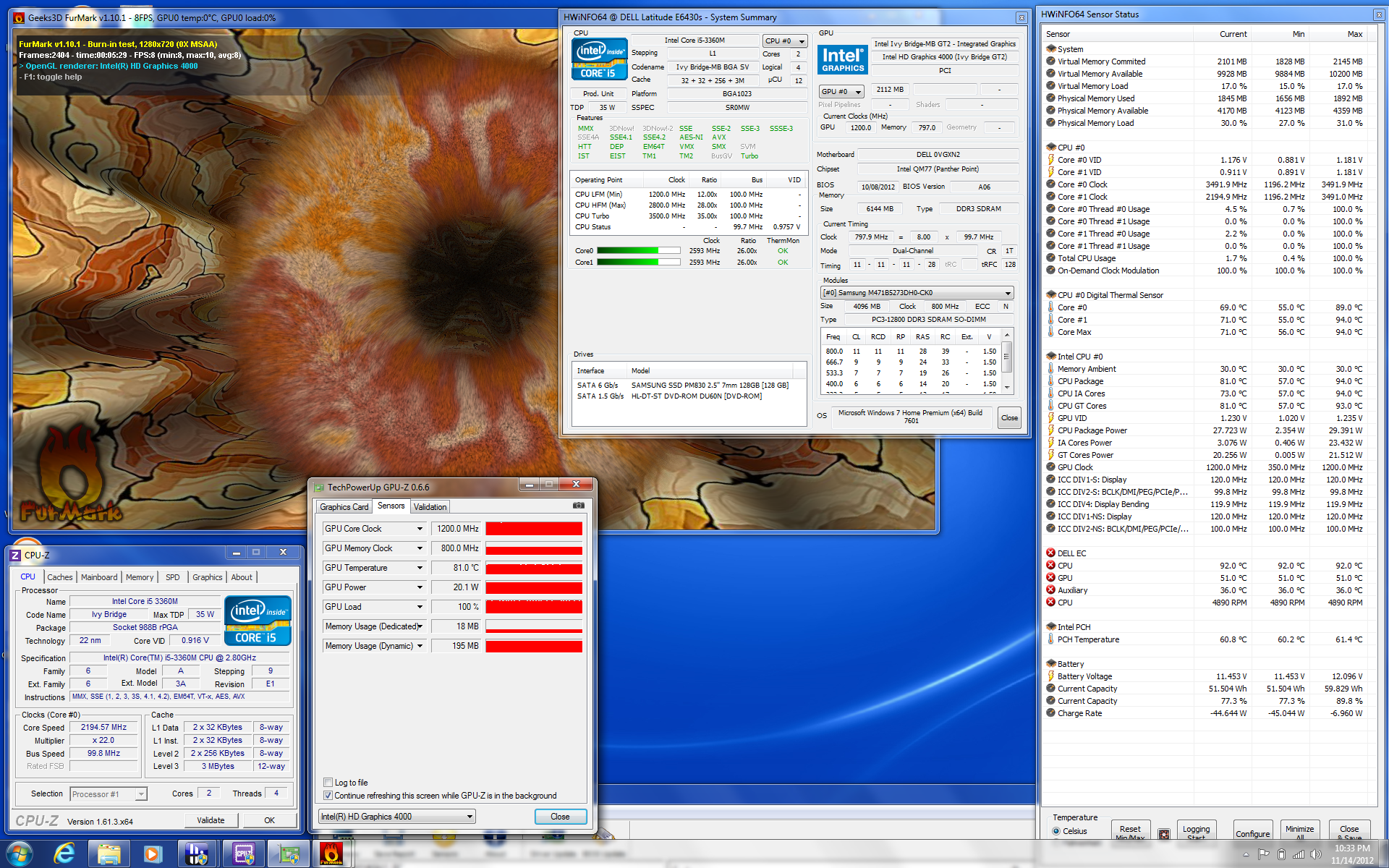Click the CPU-Z taskbar icon
The width and height of the screenshot is (1389, 868).
(243, 854)
